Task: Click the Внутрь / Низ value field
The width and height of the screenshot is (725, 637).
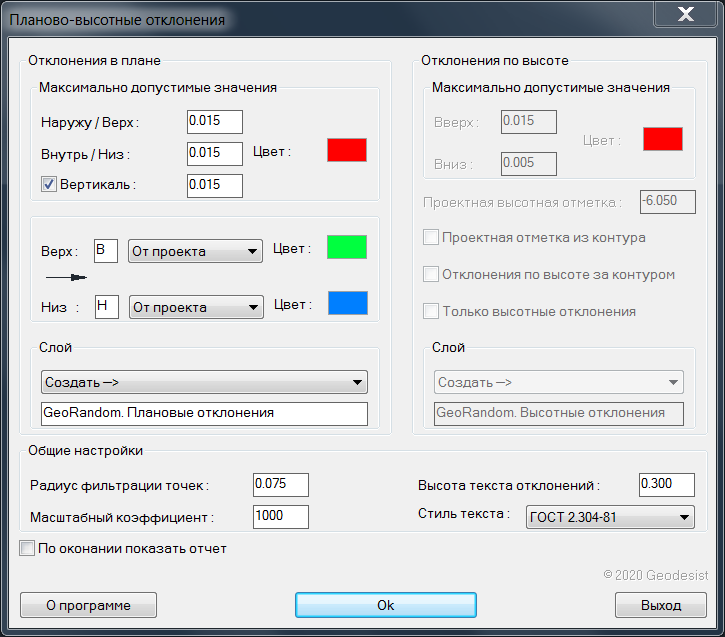Action: [215, 153]
